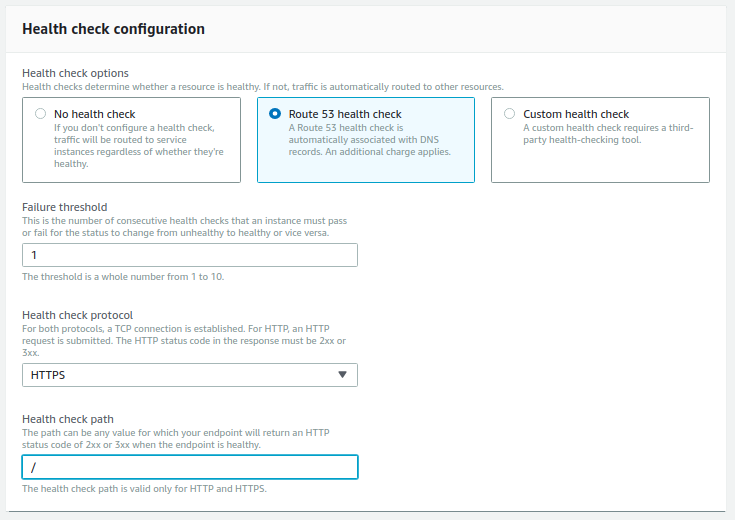Open the Health check protocol HTTPS dropdown
Image resolution: width=735 pixels, height=520 pixels.
(x=190, y=375)
